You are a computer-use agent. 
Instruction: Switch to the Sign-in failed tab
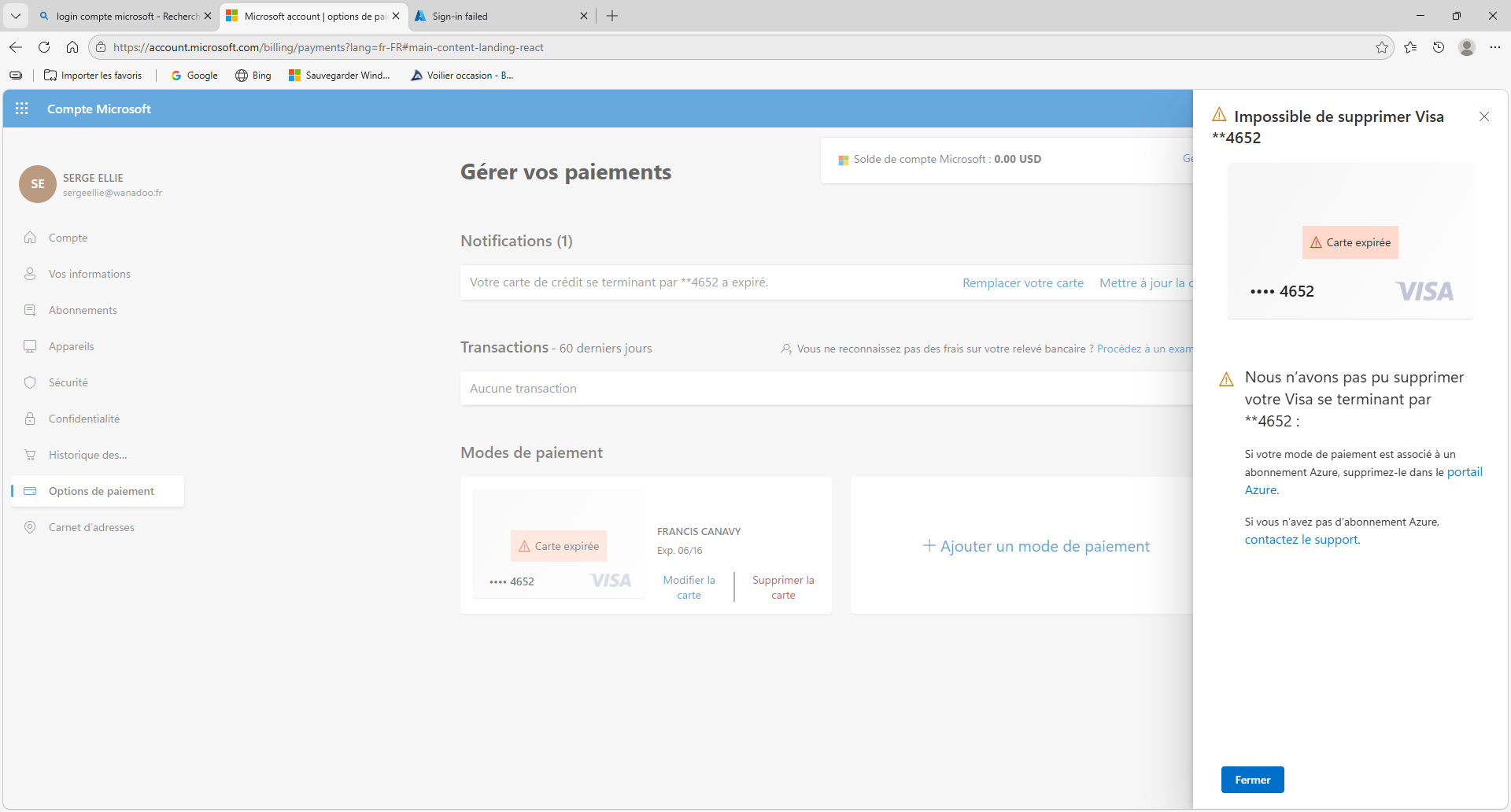(x=501, y=16)
